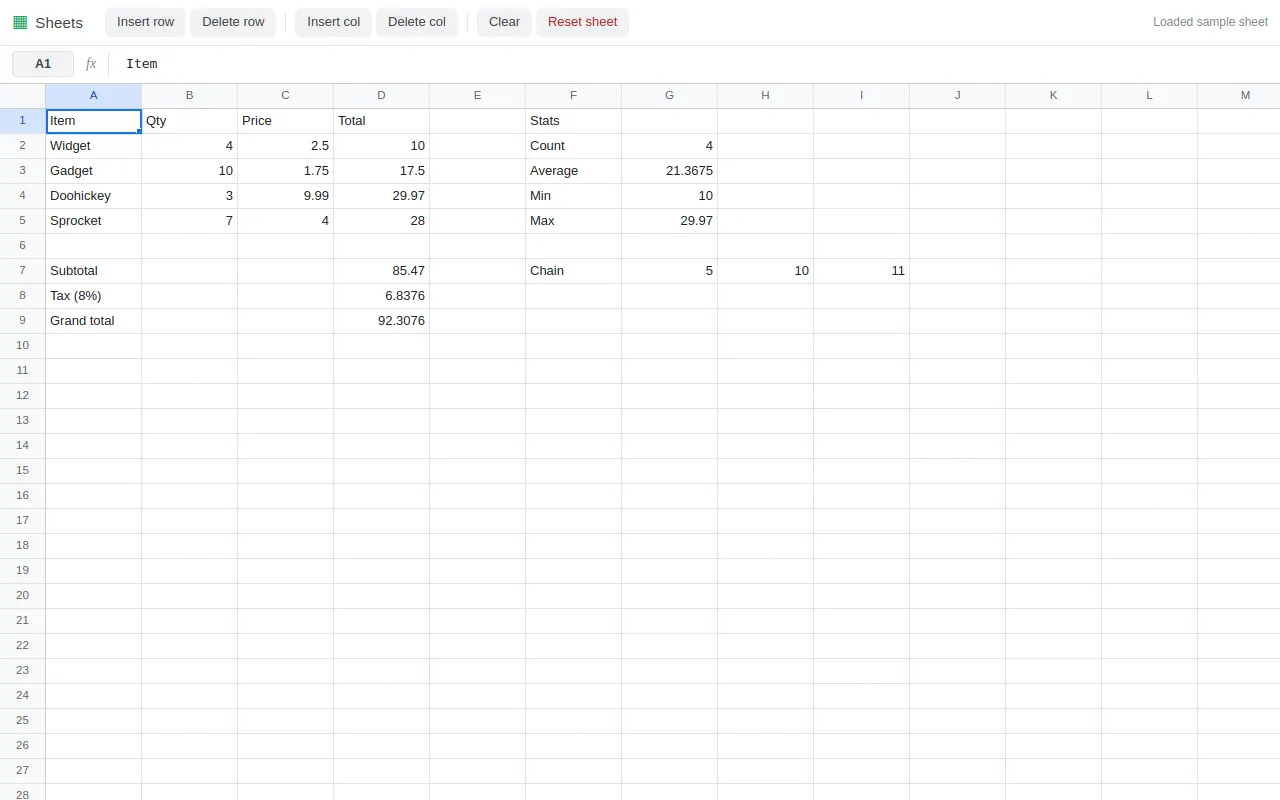Select the price cell showing 9.99
Screen dimensions: 1280x800
pyautogui.click(x=286, y=196)
